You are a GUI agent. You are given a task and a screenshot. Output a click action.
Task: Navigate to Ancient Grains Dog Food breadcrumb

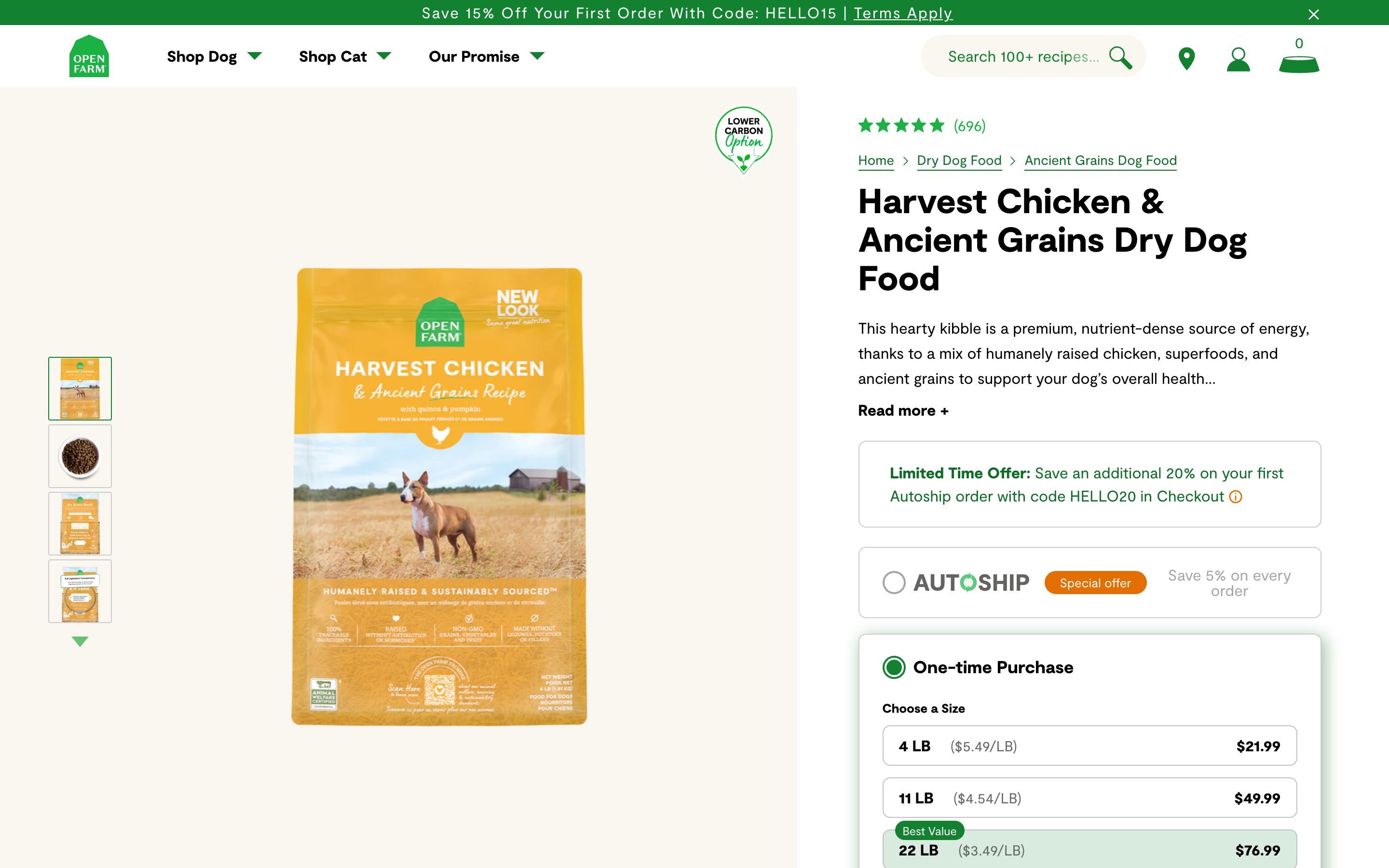pos(1100,160)
